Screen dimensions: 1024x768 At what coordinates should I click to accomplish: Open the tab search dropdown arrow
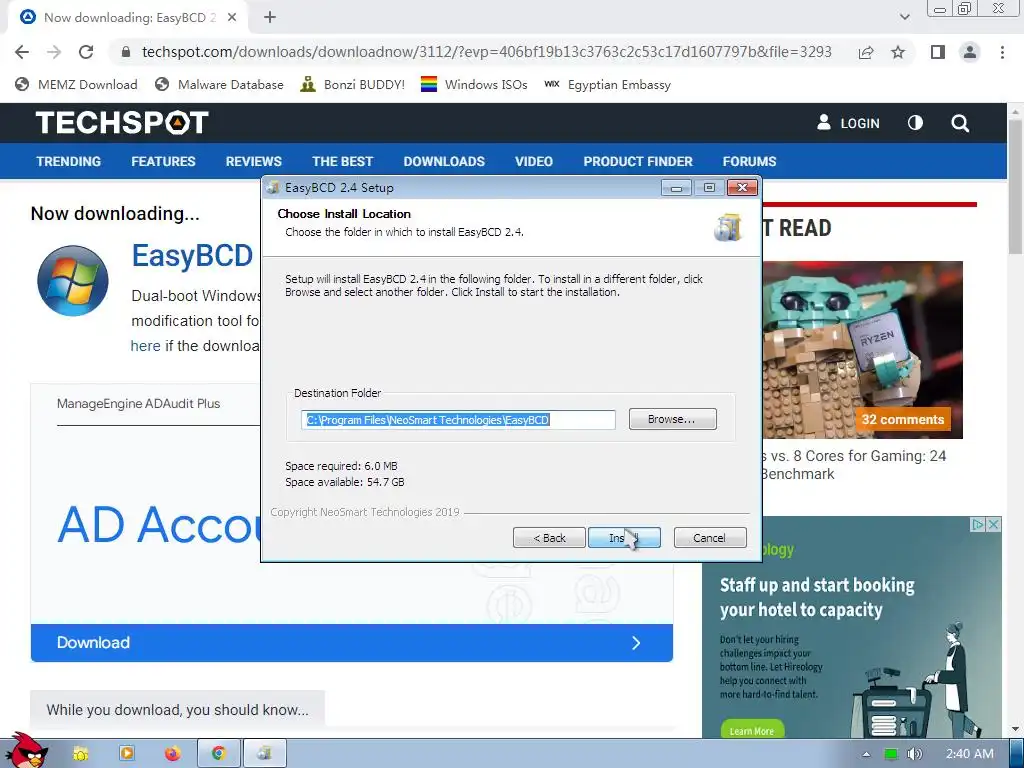point(904,17)
